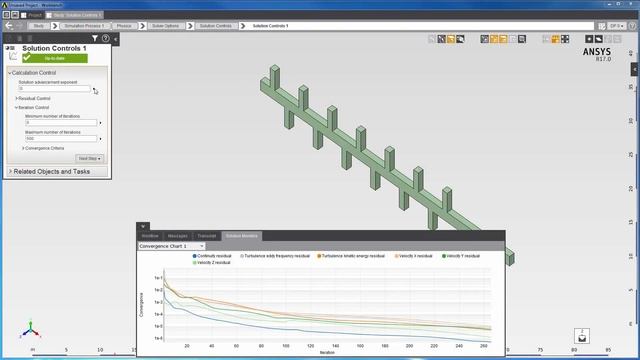This screenshot has width=640, height=360.
Task: Click the dark shaded-shape icon above the ANSYS logo
Action: pyautogui.click(x=598, y=39)
